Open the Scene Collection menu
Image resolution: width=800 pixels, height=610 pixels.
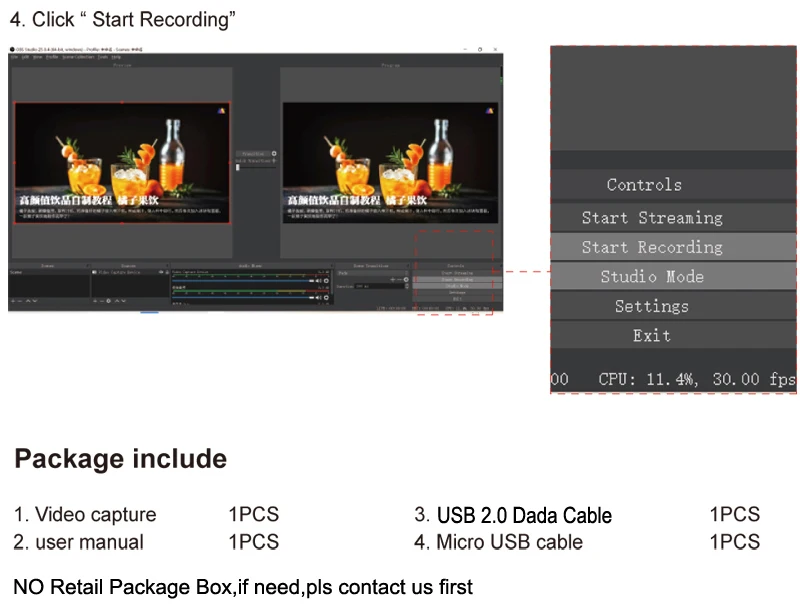[78, 57]
